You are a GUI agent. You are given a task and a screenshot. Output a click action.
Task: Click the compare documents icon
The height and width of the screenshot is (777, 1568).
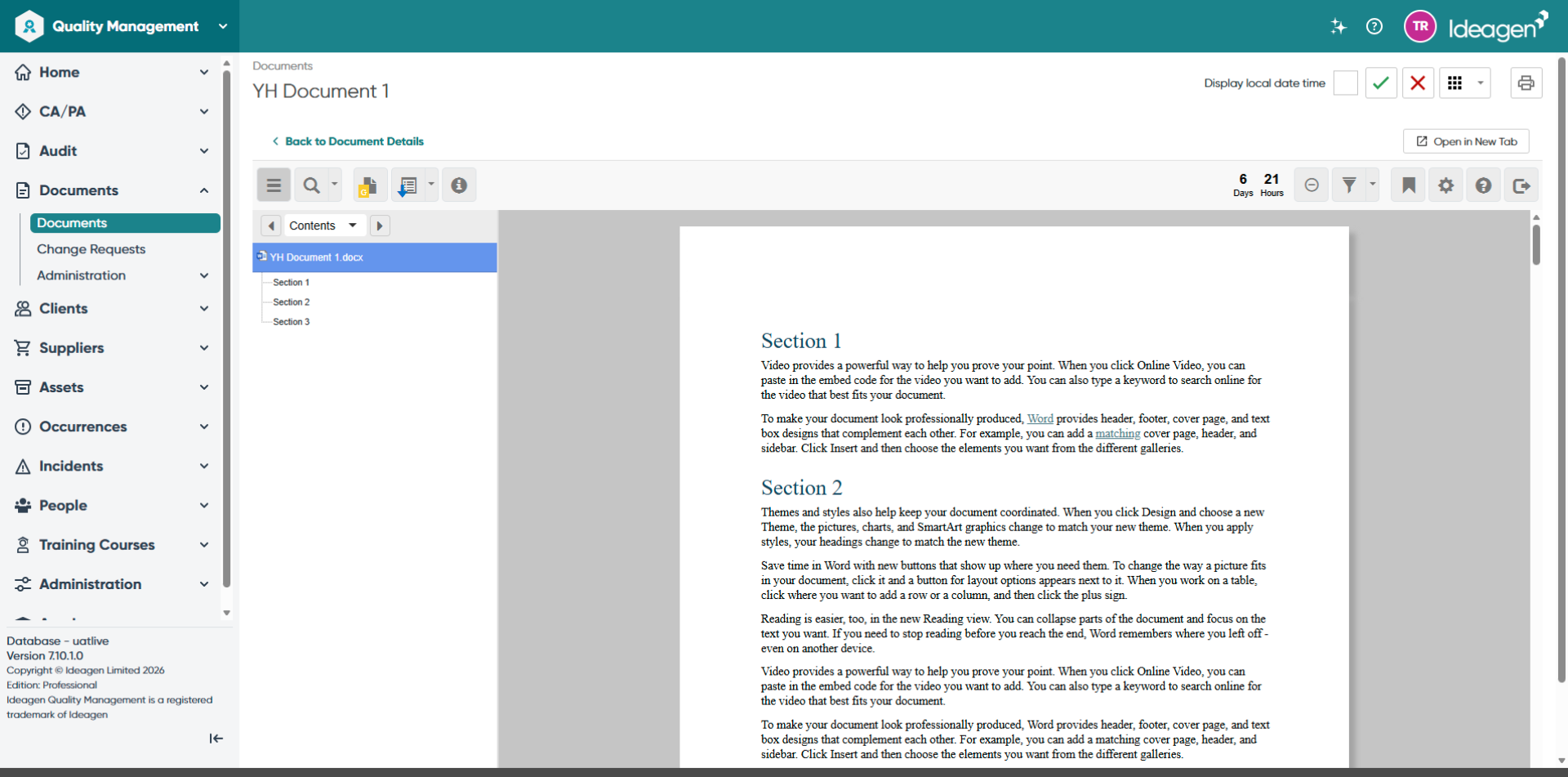pos(369,185)
